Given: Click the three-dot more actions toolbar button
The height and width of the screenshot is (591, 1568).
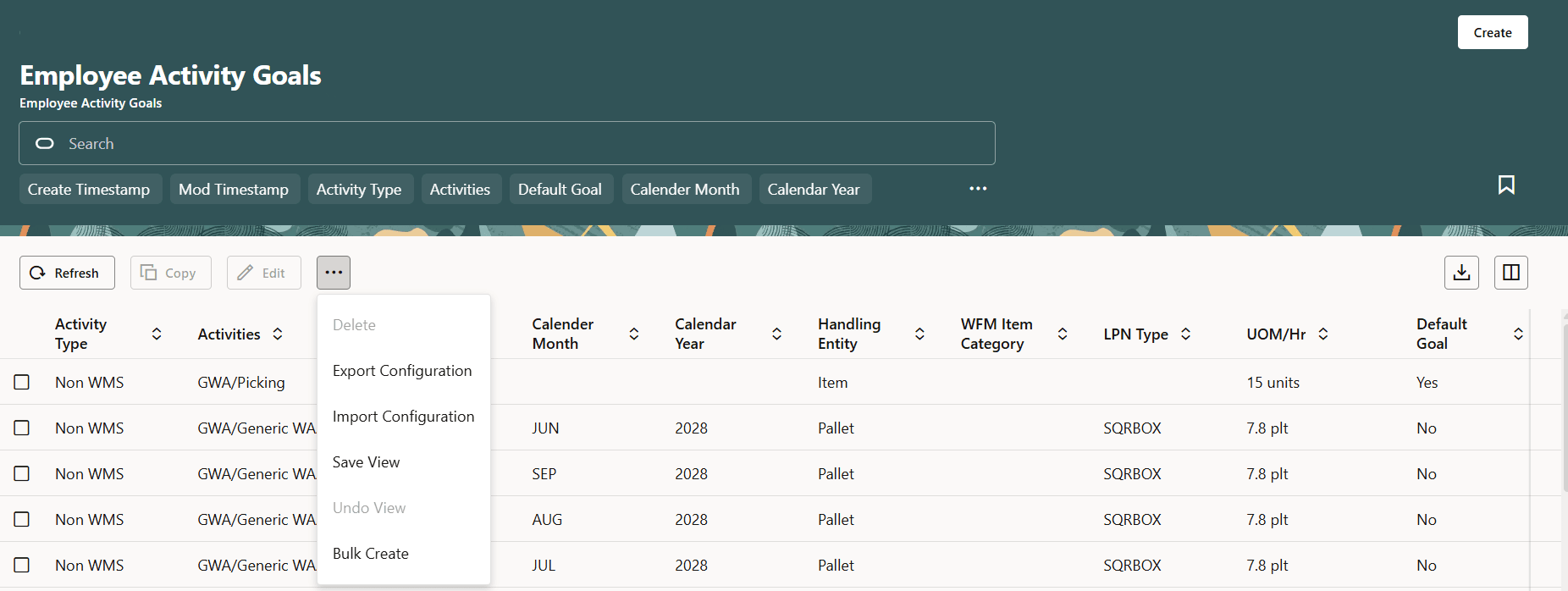Looking at the screenshot, I should pos(334,273).
